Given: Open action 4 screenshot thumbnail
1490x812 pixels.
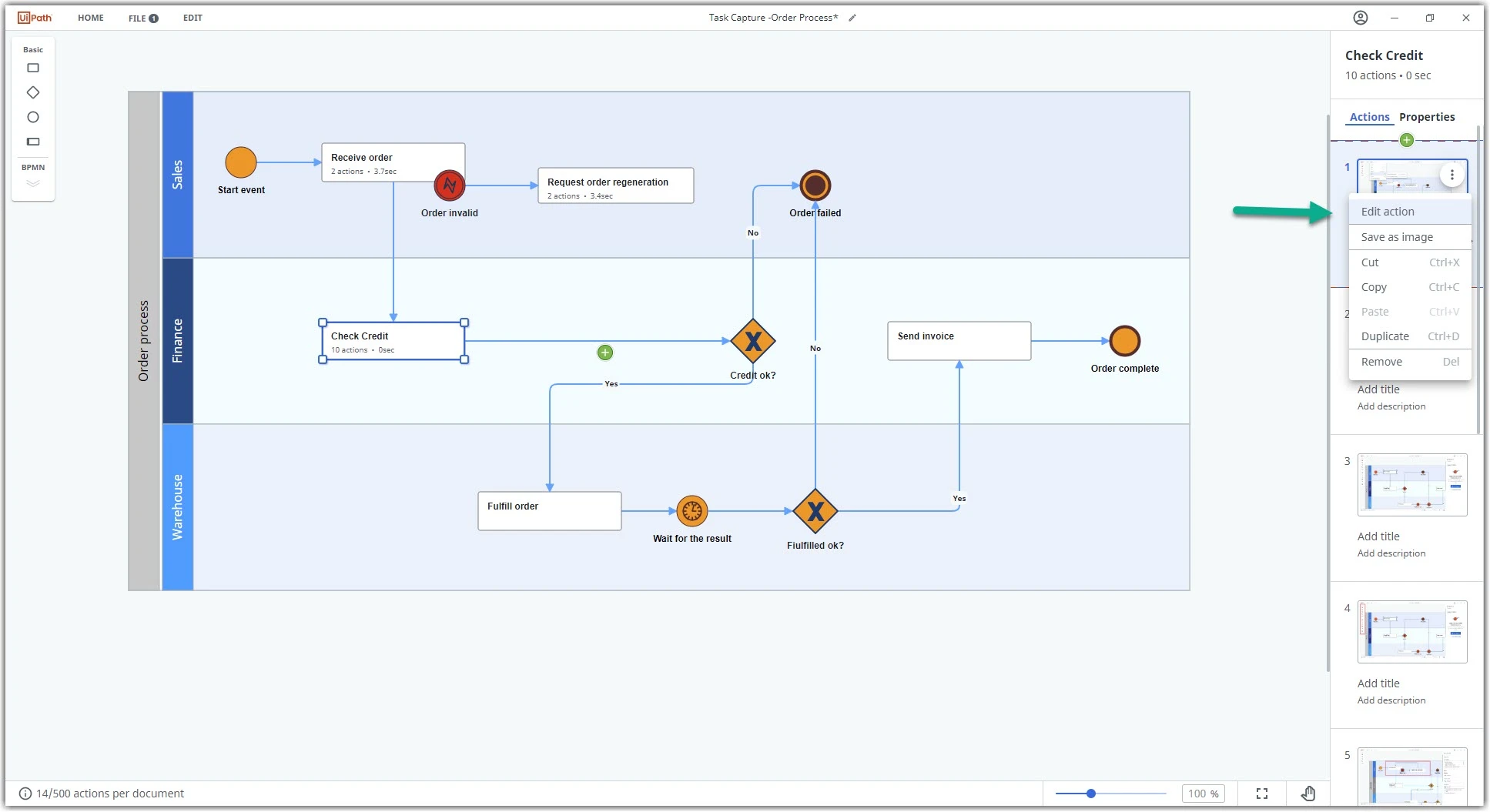Looking at the screenshot, I should pos(1412,632).
